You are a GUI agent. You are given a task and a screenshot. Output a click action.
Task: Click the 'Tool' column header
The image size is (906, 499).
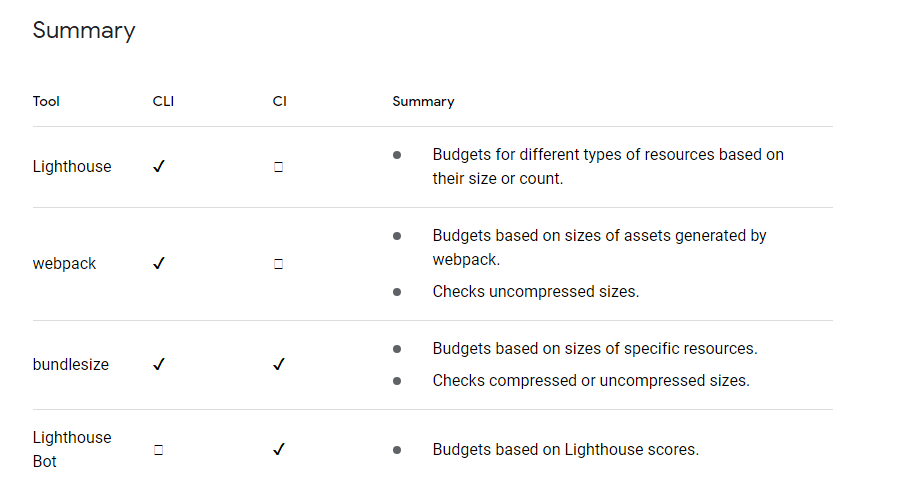[46, 101]
